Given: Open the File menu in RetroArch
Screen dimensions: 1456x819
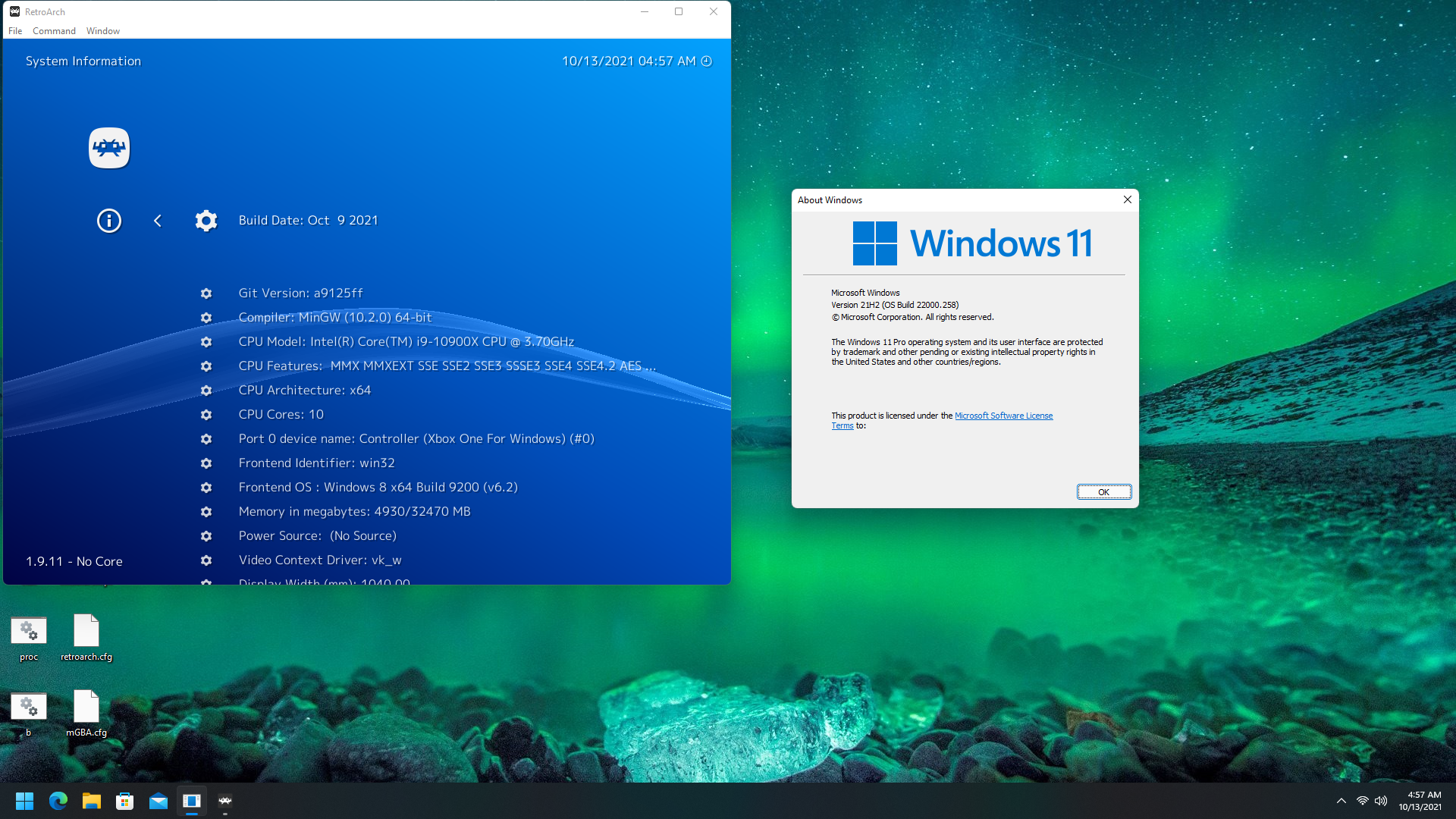Looking at the screenshot, I should 15,31.
